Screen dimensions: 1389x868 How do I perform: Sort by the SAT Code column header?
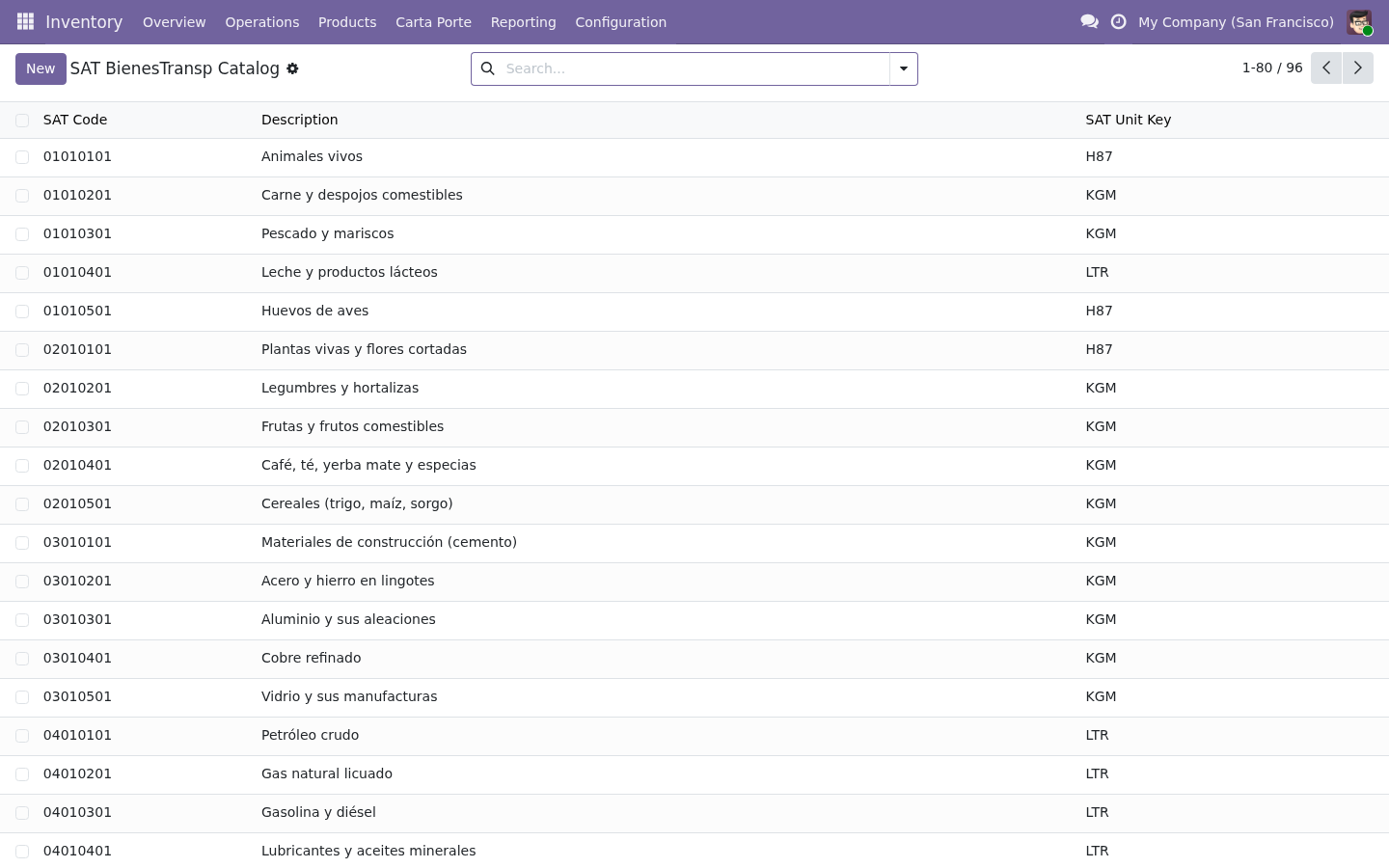(x=75, y=120)
